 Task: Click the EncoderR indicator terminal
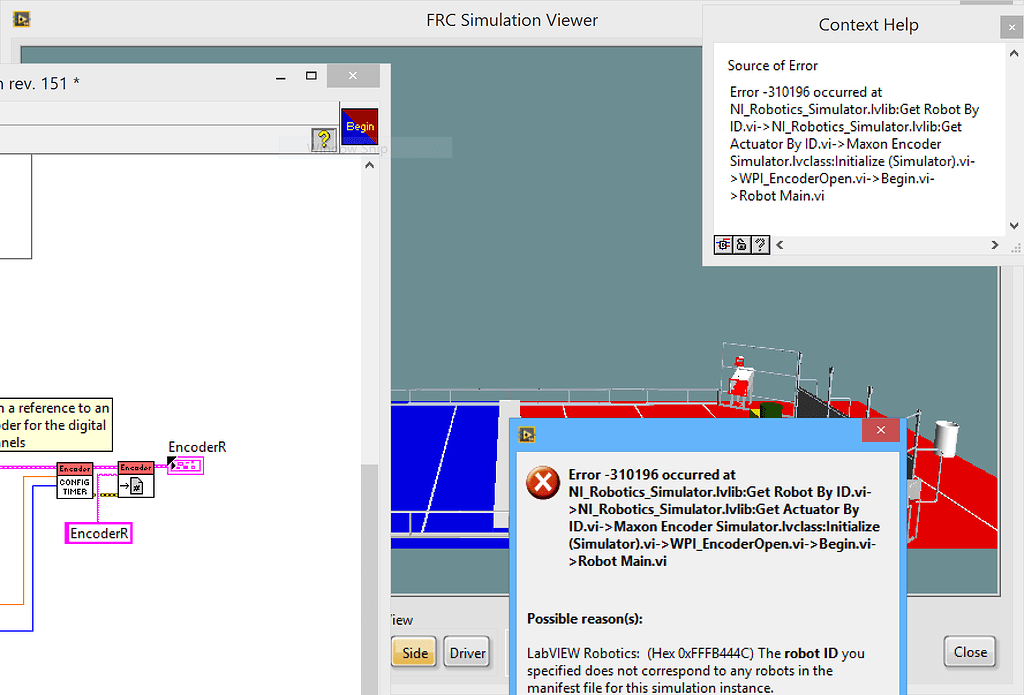tap(185, 466)
